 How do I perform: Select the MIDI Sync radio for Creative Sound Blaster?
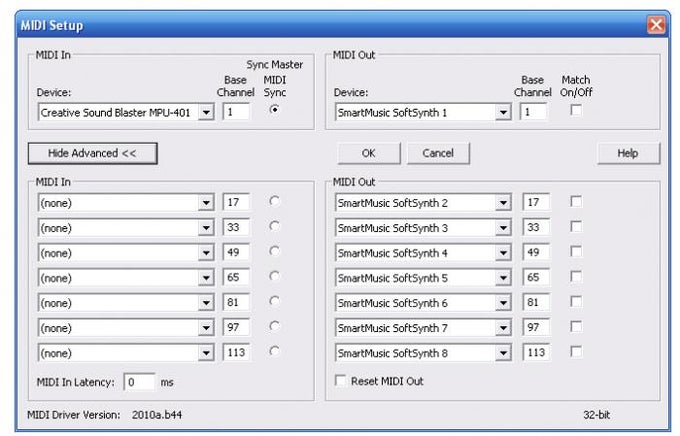tap(274, 109)
